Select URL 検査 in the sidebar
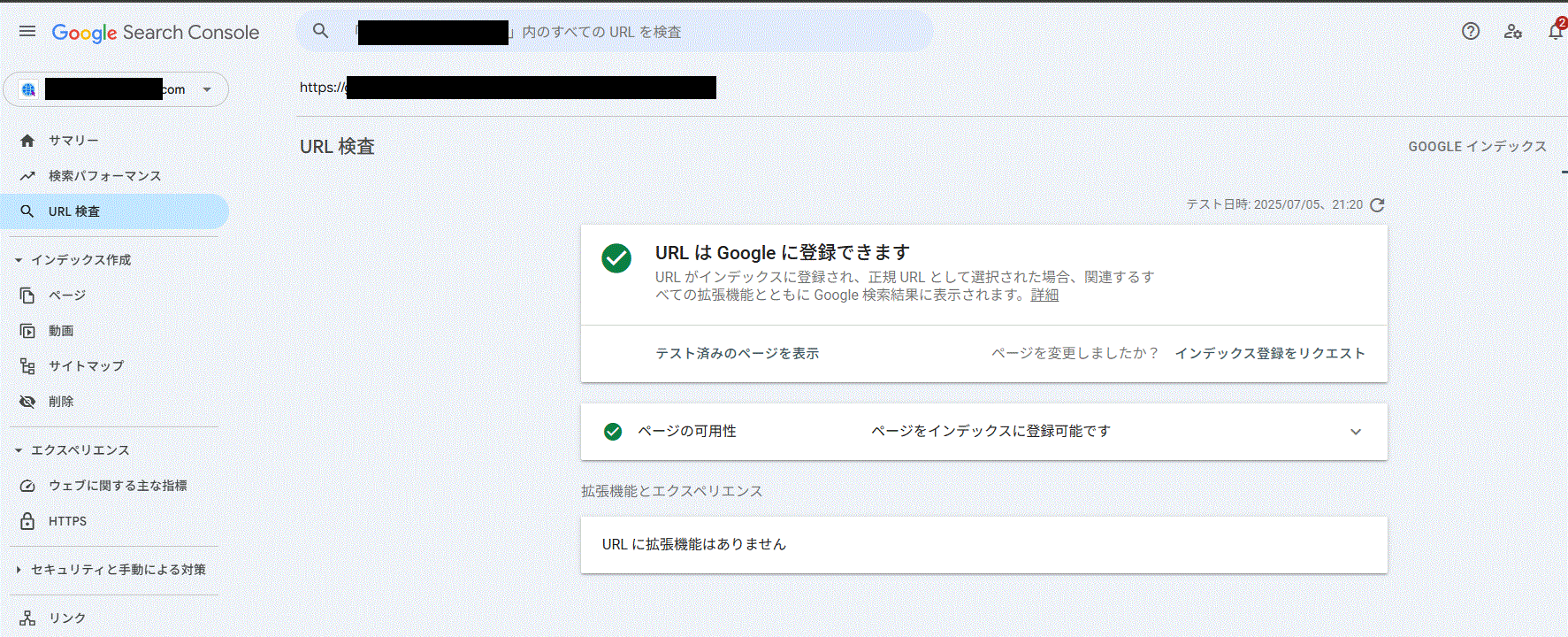The height and width of the screenshot is (637, 1568). [x=115, y=211]
